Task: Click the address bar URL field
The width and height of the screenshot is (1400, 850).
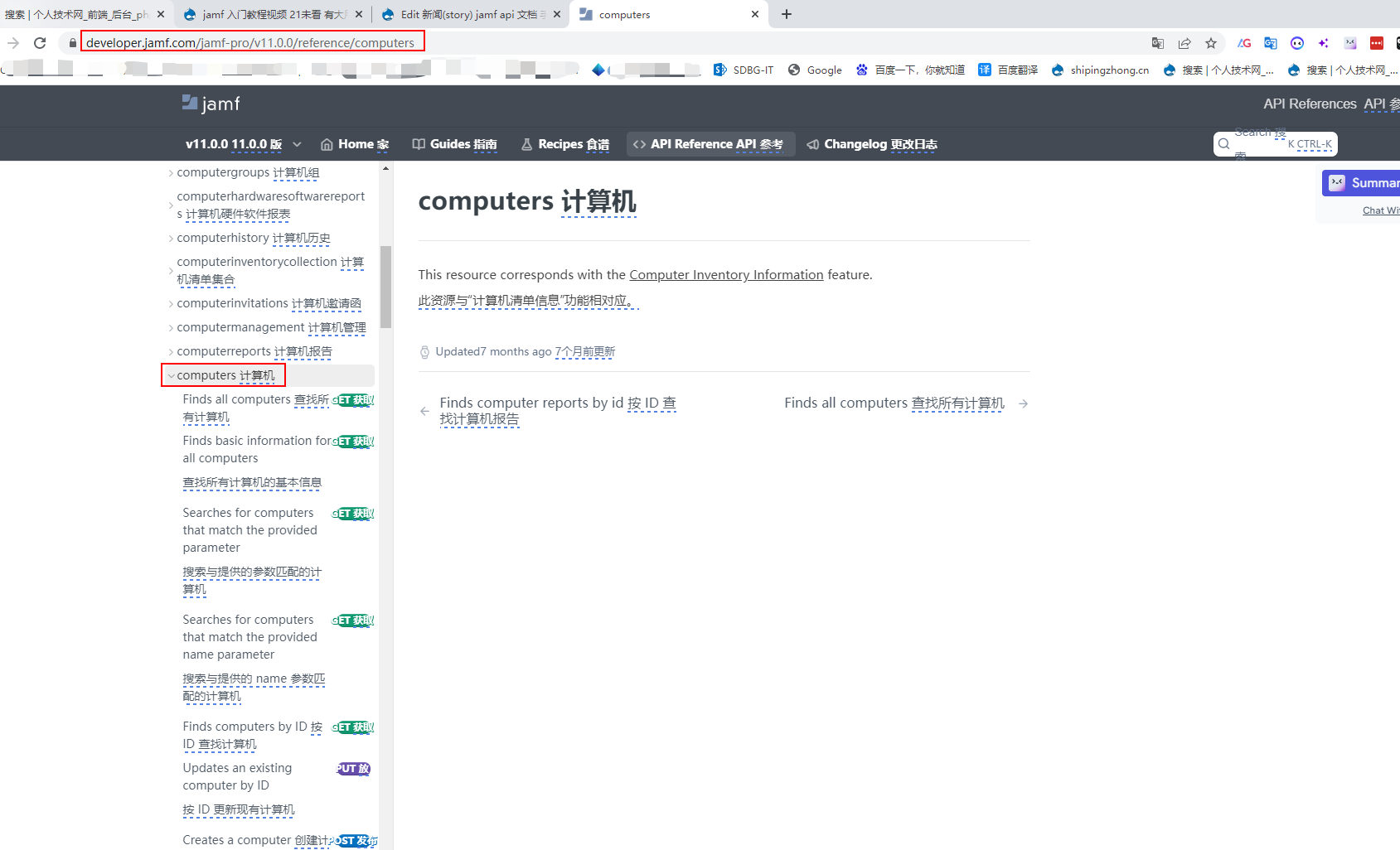Action: 252,43
